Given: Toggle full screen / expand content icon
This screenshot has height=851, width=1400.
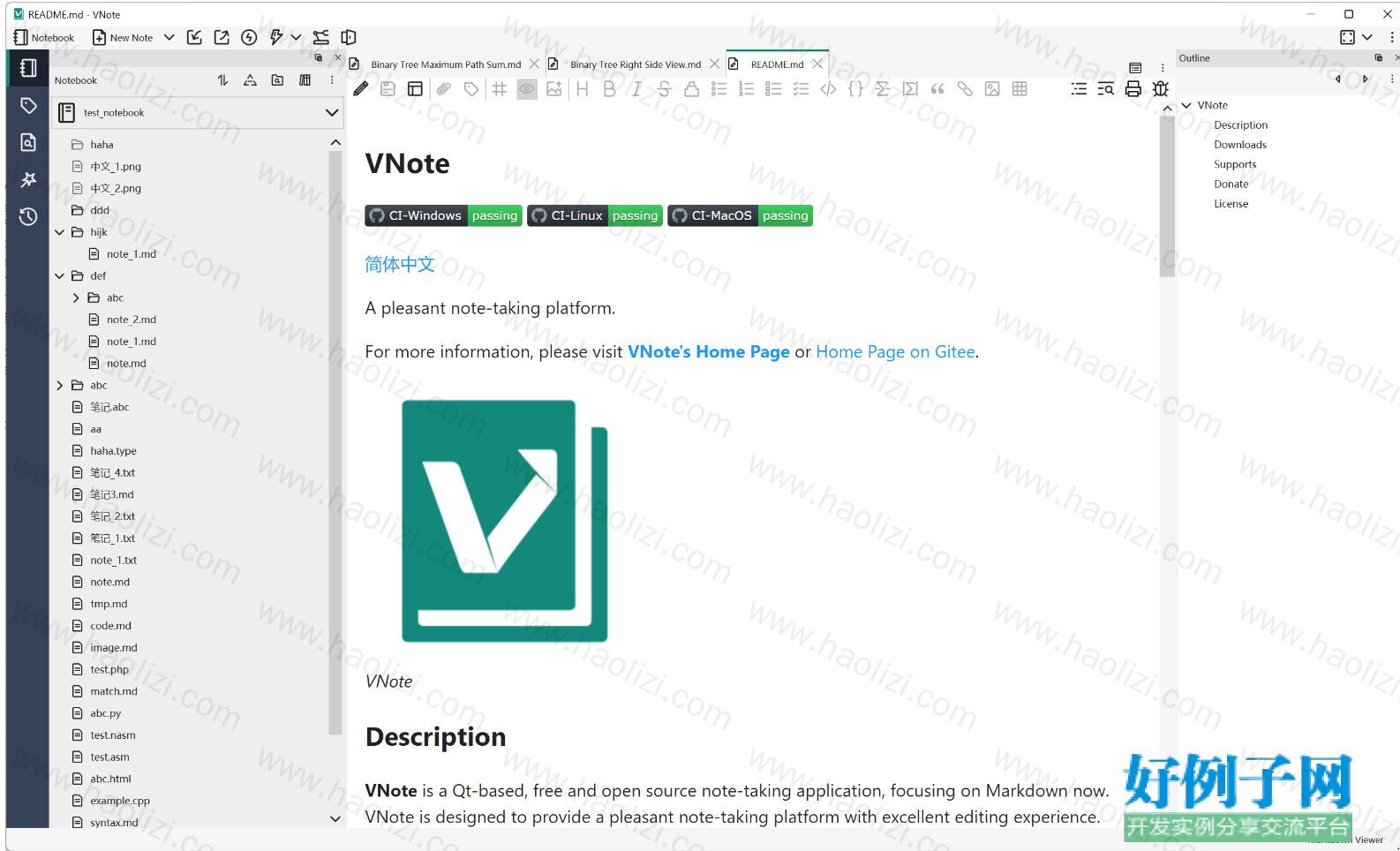Looking at the screenshot, I should click(1347, 37).
